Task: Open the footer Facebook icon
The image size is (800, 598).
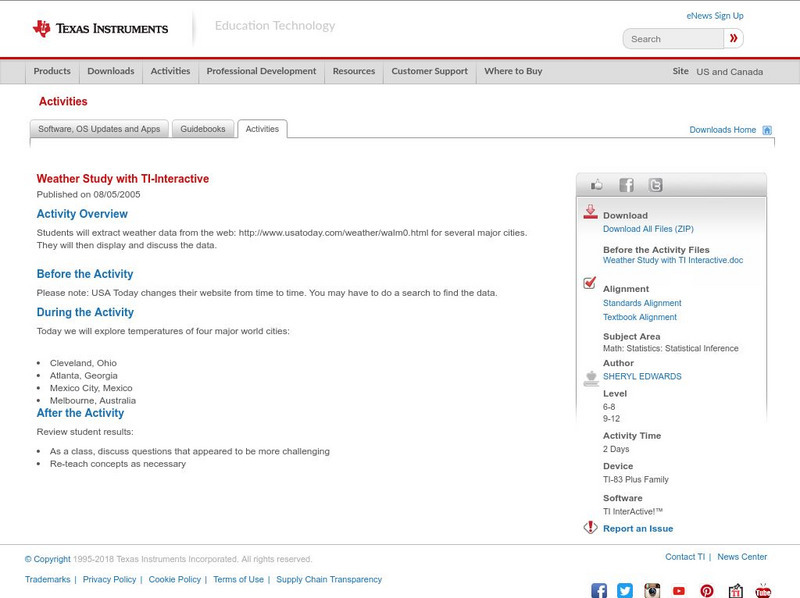Action: click(x=599, y=590)
